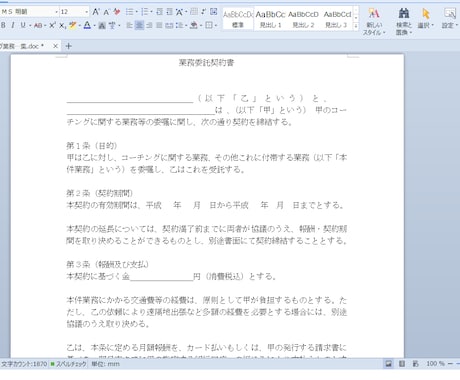Click the 第3条（報酬及び支払）heading line

tap(107, 264)
